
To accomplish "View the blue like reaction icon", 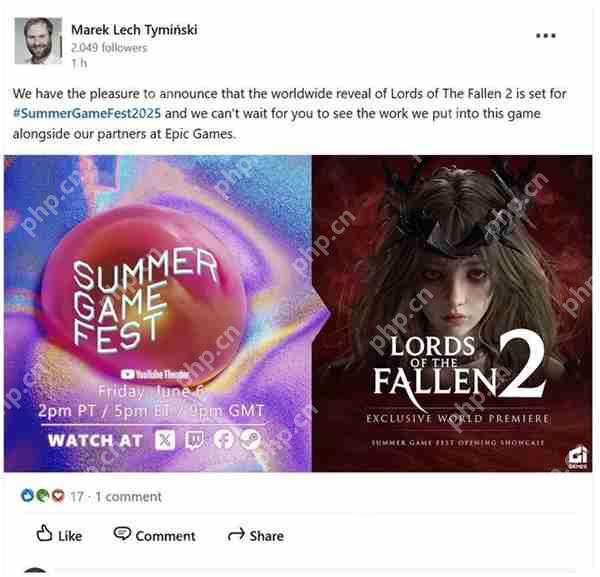I will click(x=27, y=496).
